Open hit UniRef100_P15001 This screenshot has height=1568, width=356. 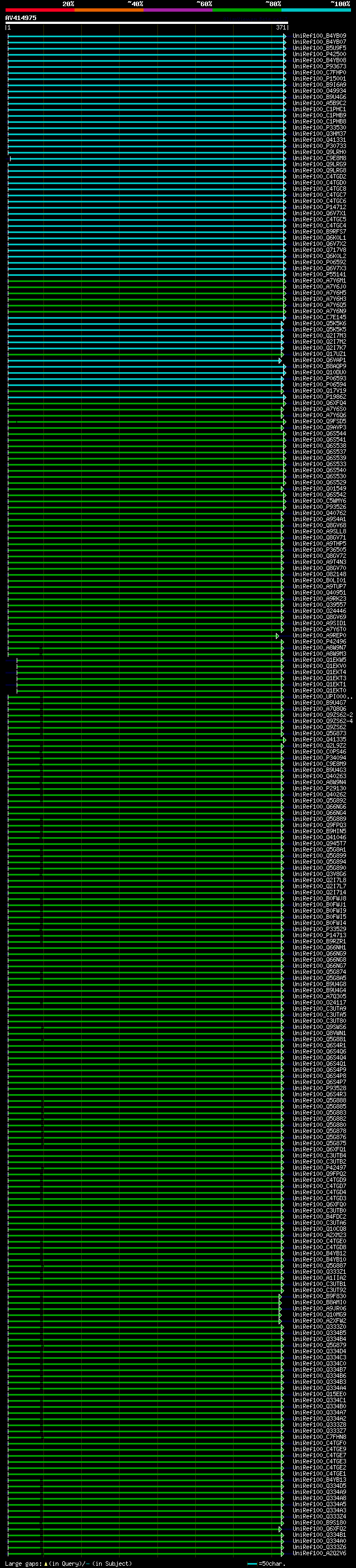[319, 78]
